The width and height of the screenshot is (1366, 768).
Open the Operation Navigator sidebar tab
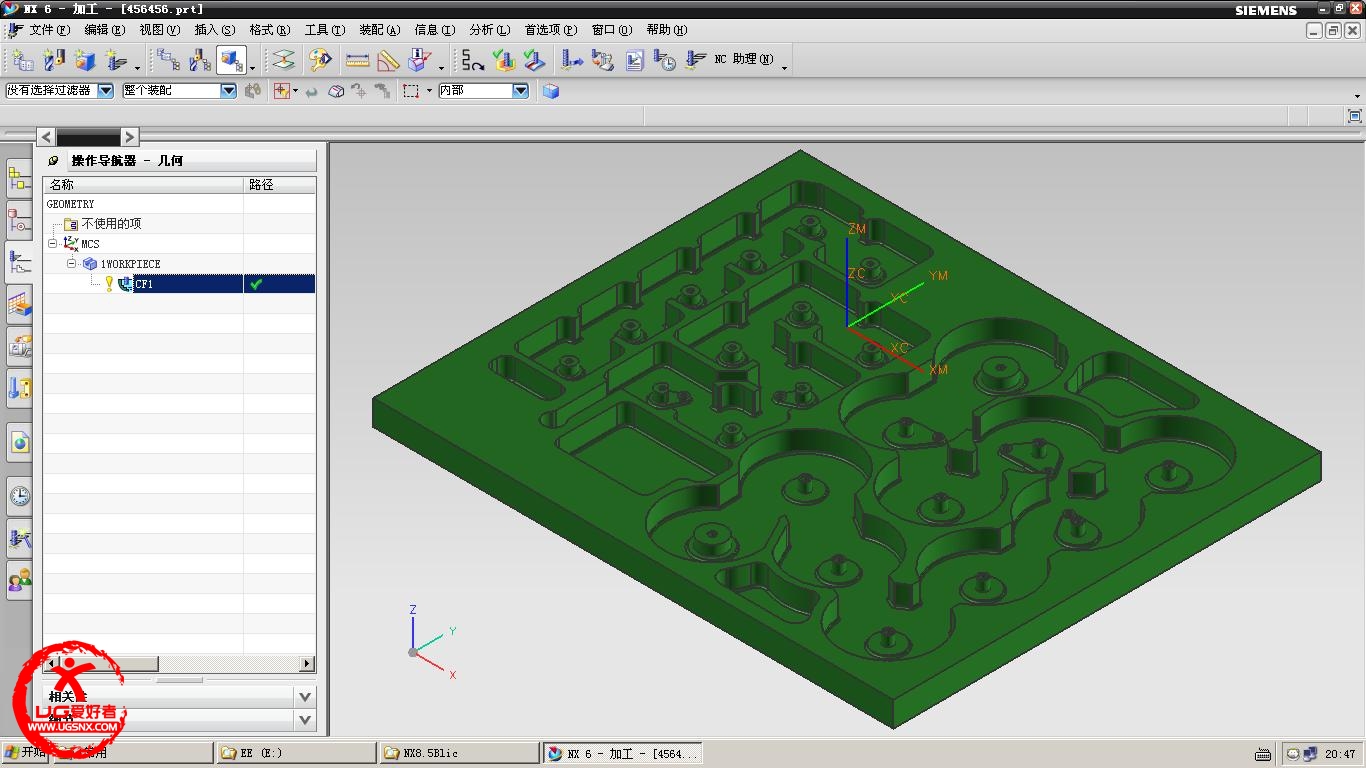click(19, 263)
